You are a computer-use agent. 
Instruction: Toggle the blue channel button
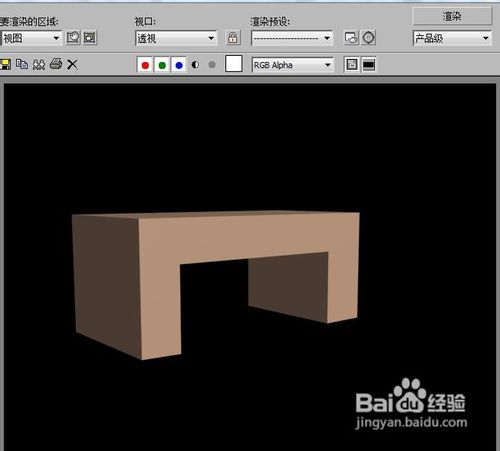tap(179, 65)
